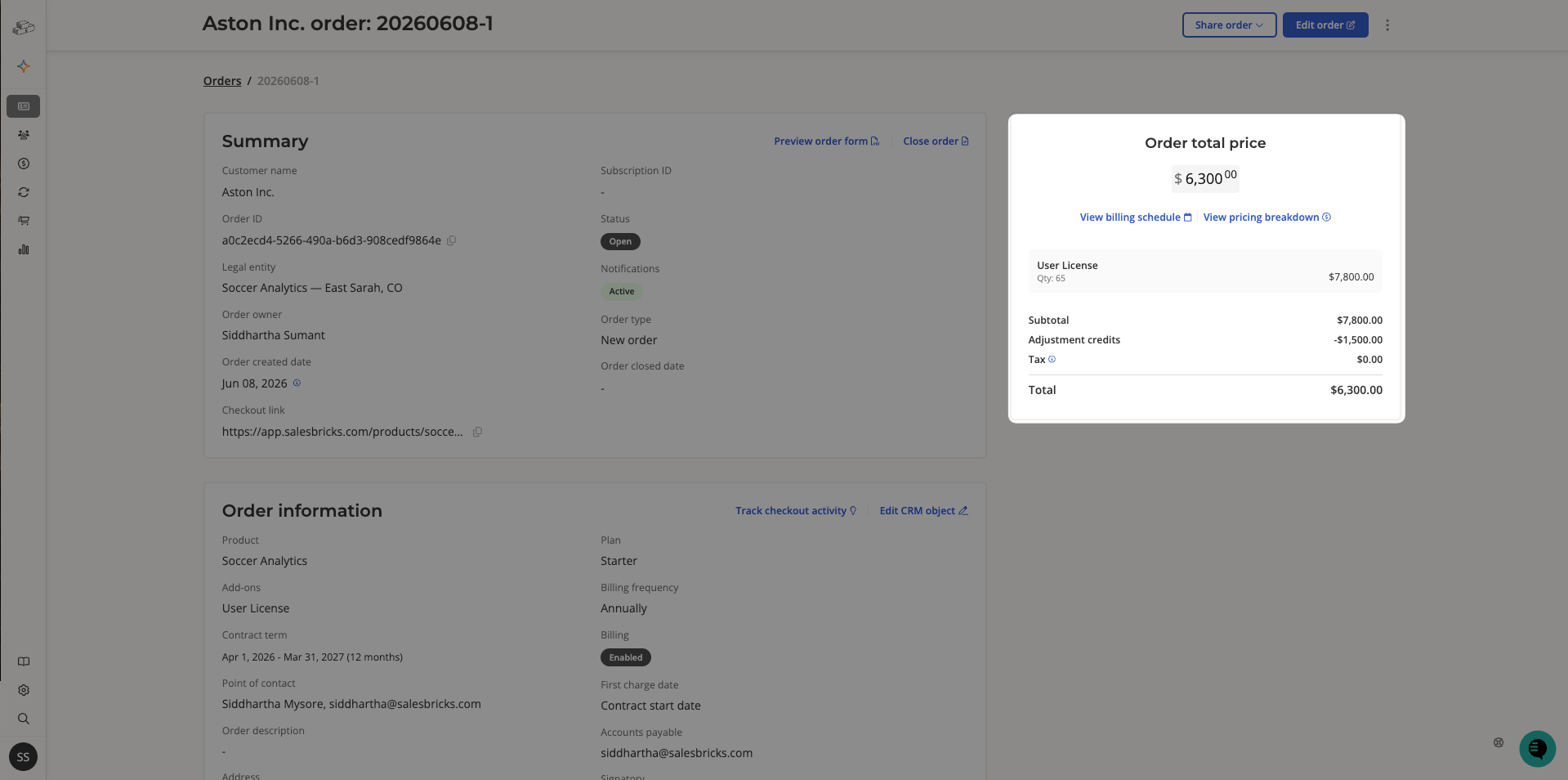Viewport: 1568px width, 780px height.
Task: Click the info icon next to Tax
Action: click(1052, 359)
